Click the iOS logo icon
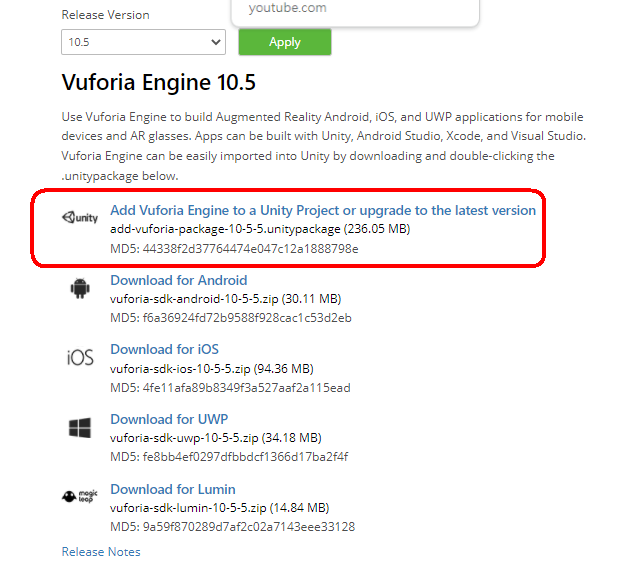The height and width of the screenshot is (566, 631). pos(80,357)
